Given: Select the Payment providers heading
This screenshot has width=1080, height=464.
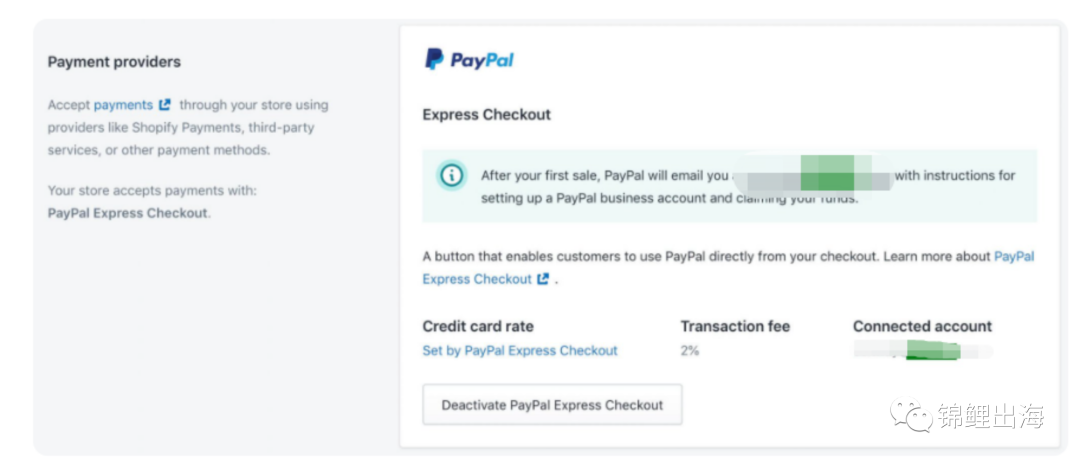Looking at the screenshot, I should click(x=114, y=62).
